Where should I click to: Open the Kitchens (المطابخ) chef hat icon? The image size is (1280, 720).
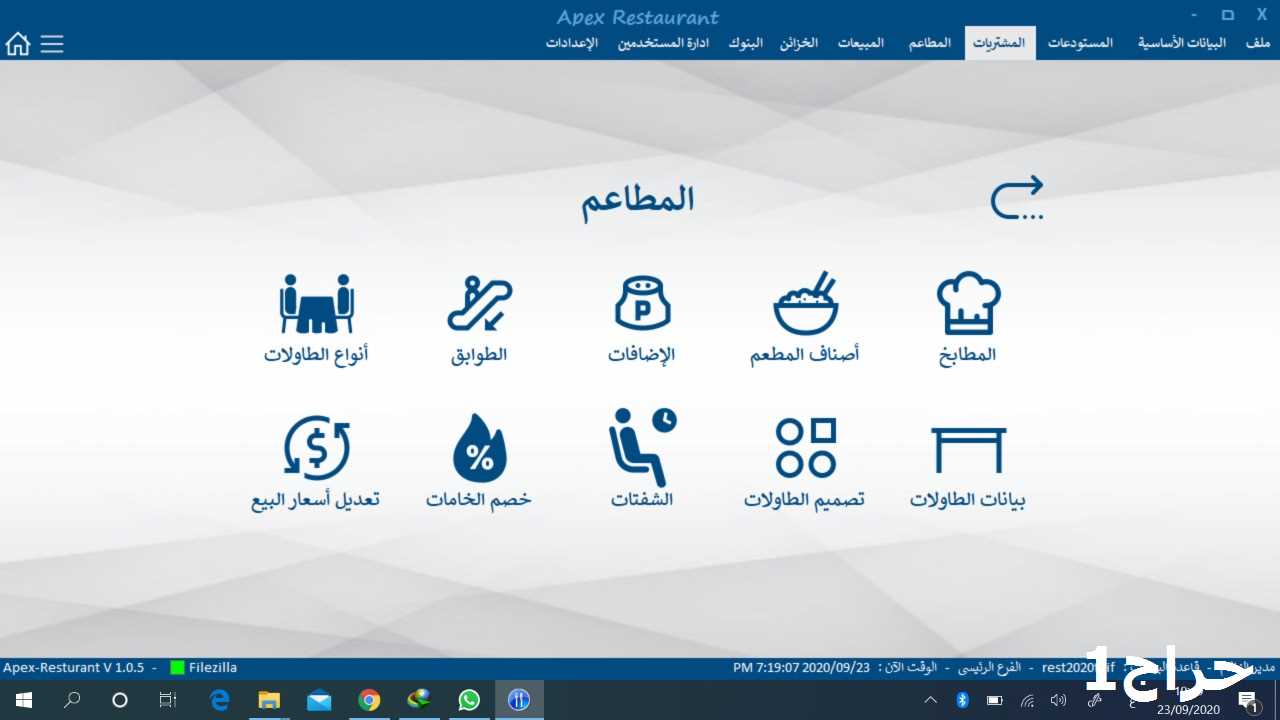tap(968, 304)
